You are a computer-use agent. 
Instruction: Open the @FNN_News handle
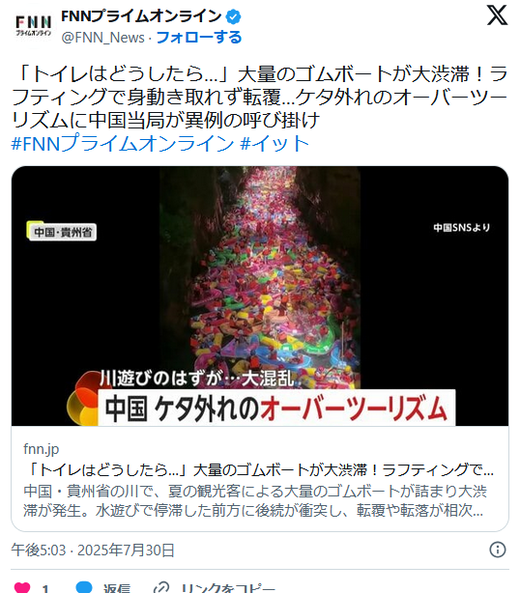coord(103,37)
